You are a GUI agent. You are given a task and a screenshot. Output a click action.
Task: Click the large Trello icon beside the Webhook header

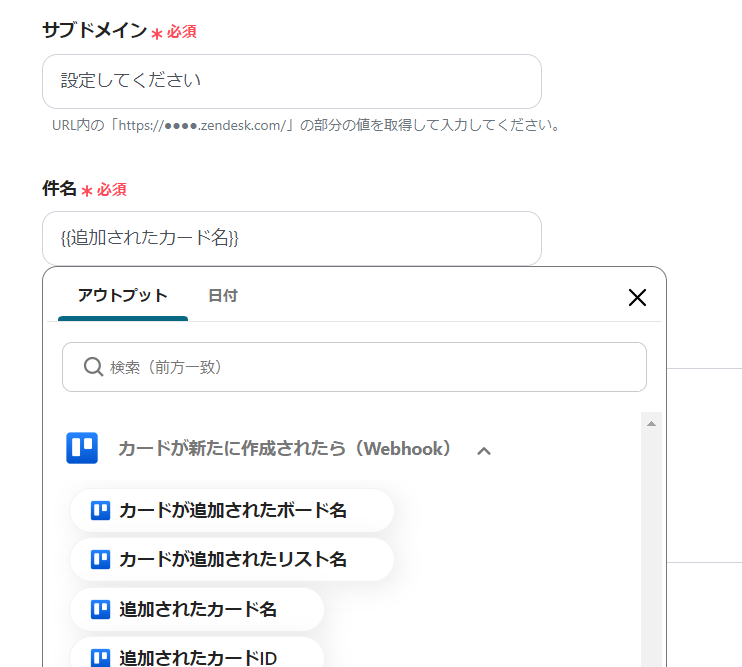[82, 448]
